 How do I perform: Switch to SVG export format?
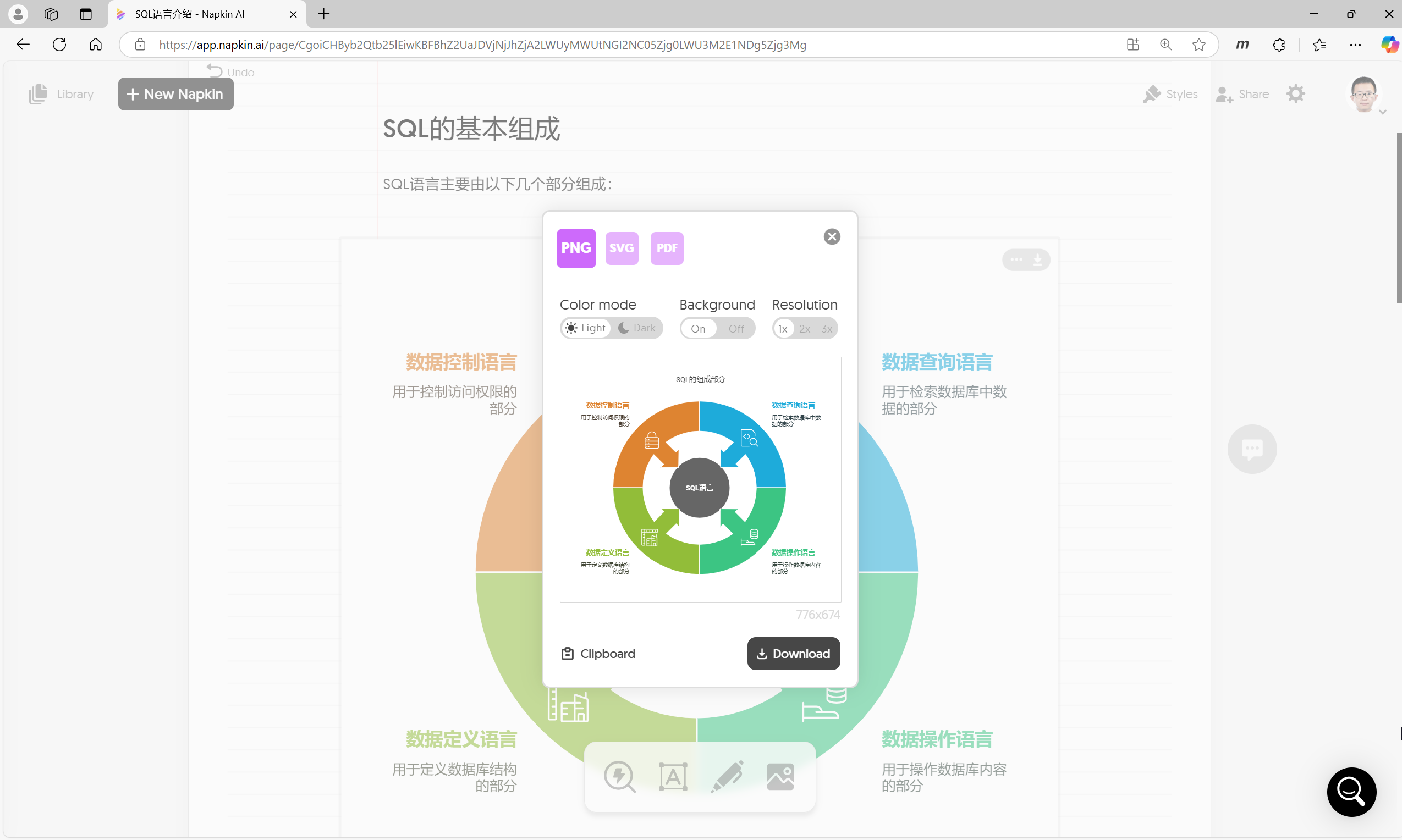(x=621, y=248)
